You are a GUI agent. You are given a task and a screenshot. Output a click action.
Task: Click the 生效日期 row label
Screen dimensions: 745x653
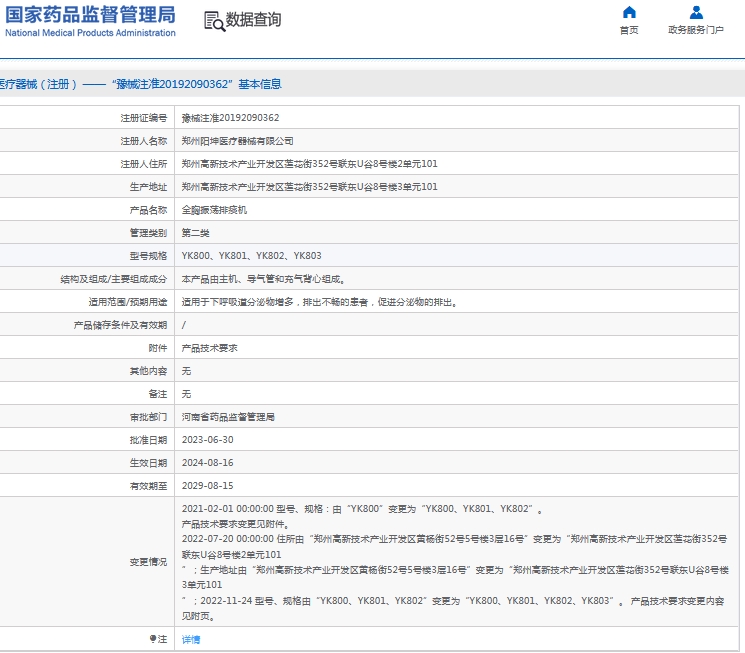pyautogui.click(x=148, y=462)
